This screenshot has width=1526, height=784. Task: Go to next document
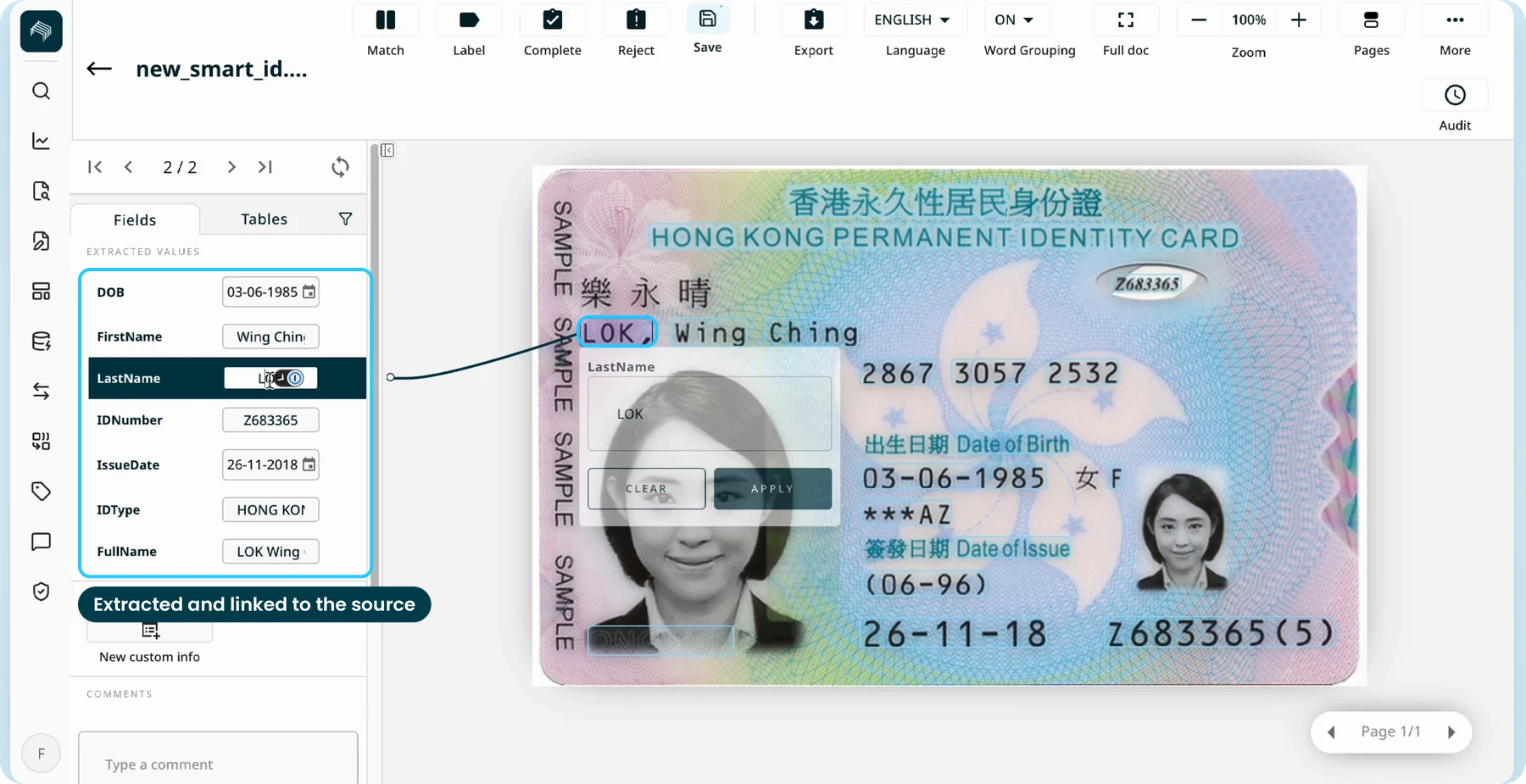click(x=231, y=167)
